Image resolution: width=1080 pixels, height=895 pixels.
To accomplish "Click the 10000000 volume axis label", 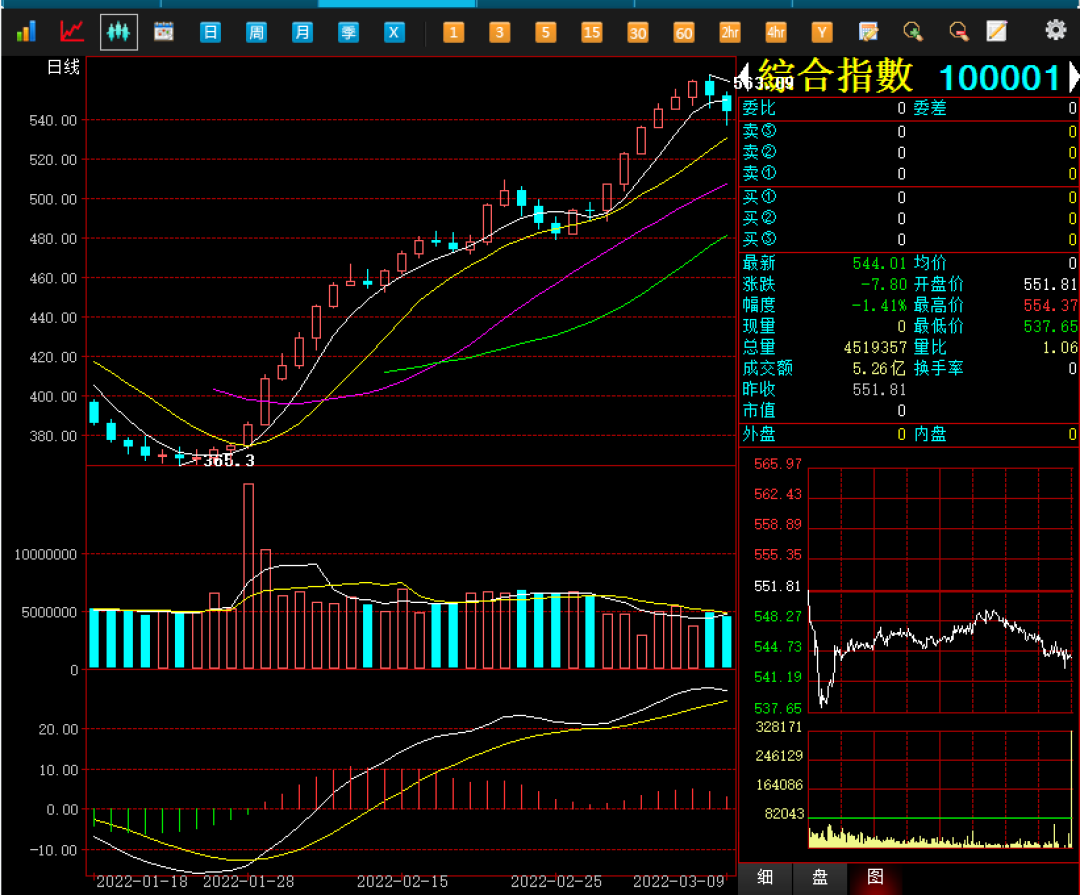I will pyautogui.click(x=45, y=555).
